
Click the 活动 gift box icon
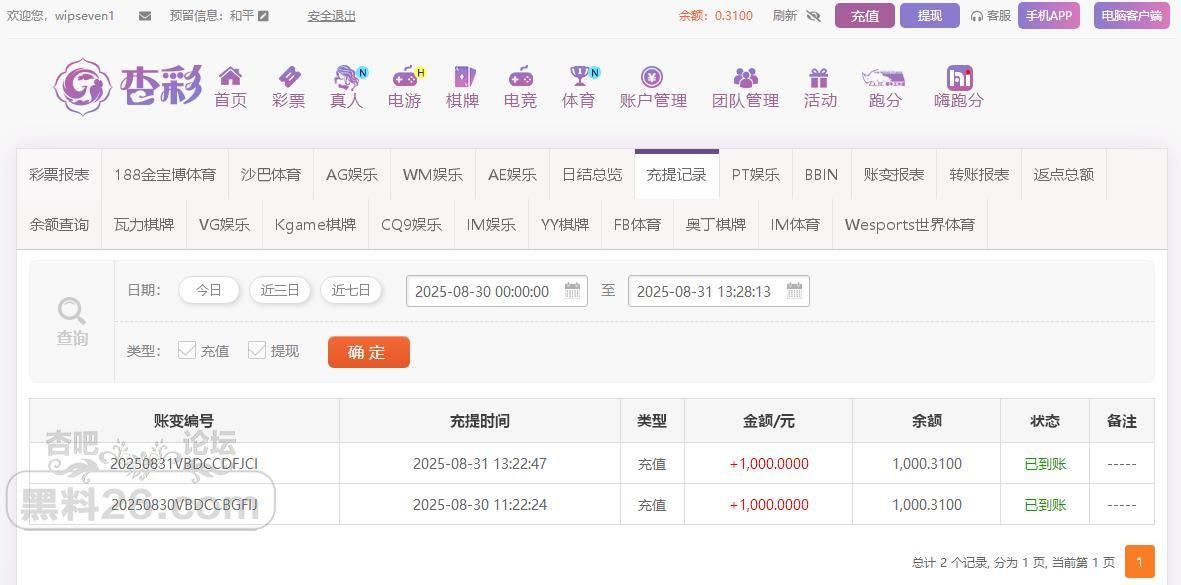(819, 77)
